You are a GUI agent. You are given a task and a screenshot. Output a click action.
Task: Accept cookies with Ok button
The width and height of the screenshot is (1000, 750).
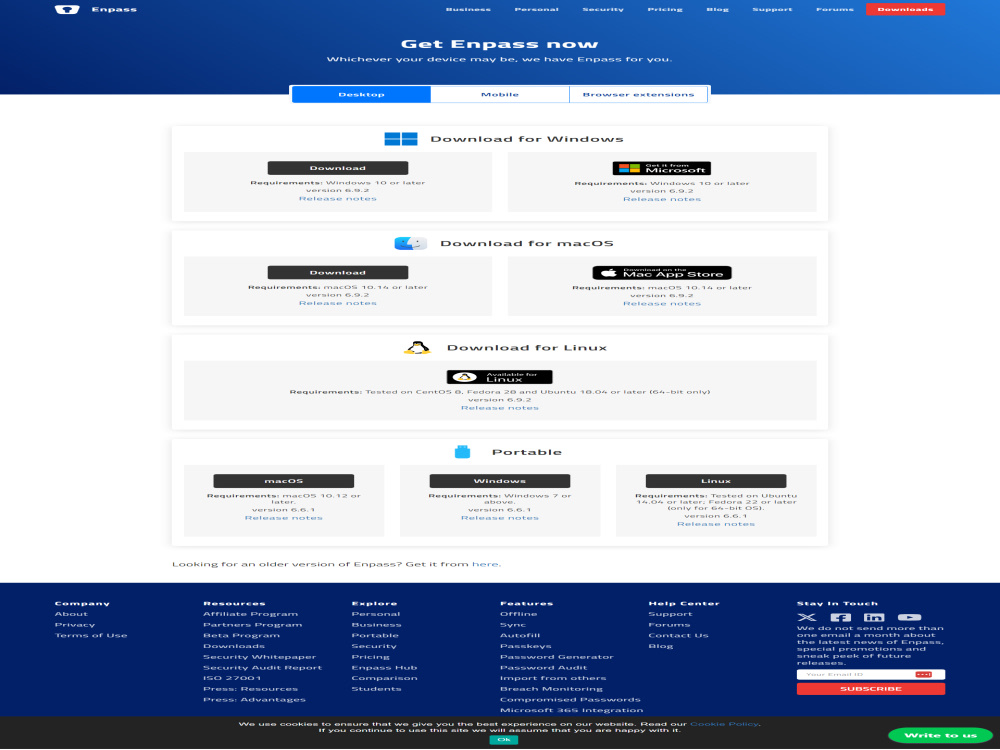pyautogui.click(x=503, y=740)
